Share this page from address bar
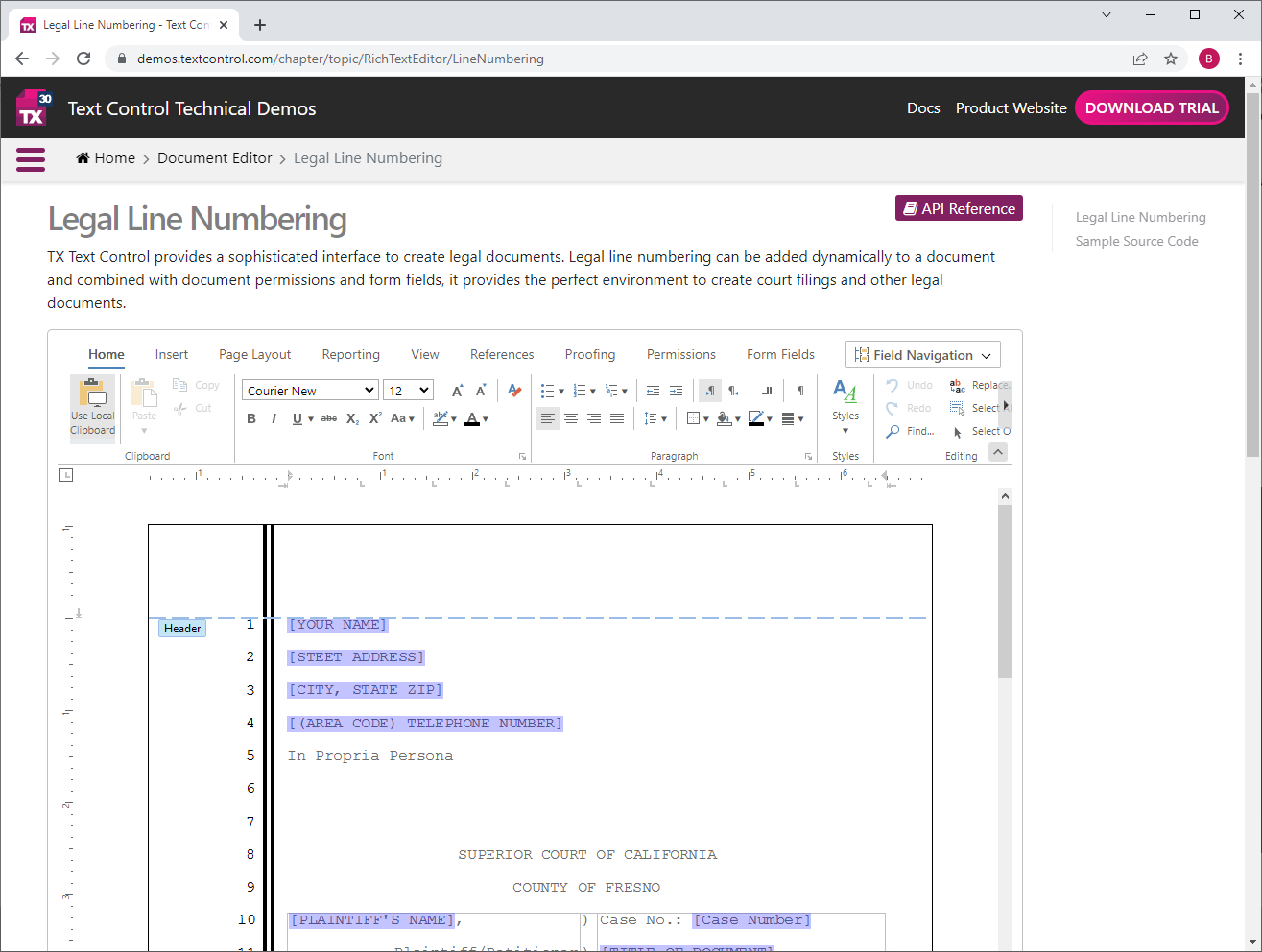The image size is (1262, 952). tap(1140, 59)
